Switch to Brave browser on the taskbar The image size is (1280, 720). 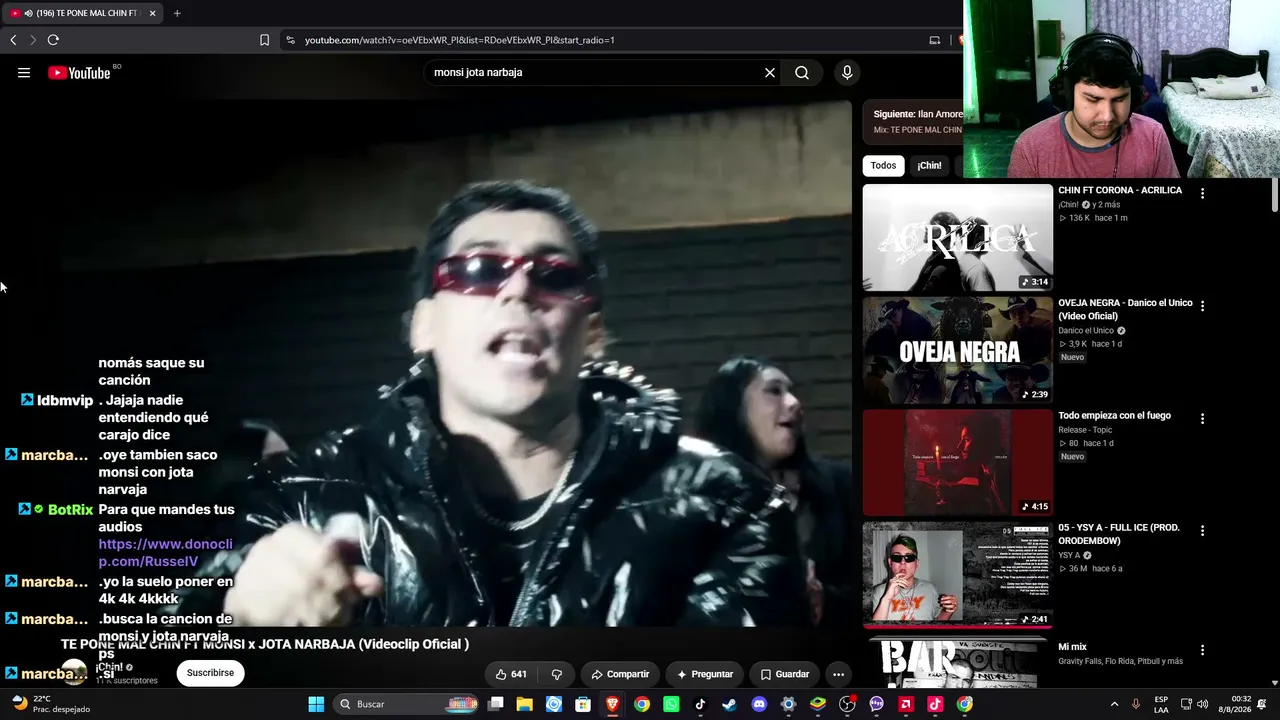click(612, 704)
